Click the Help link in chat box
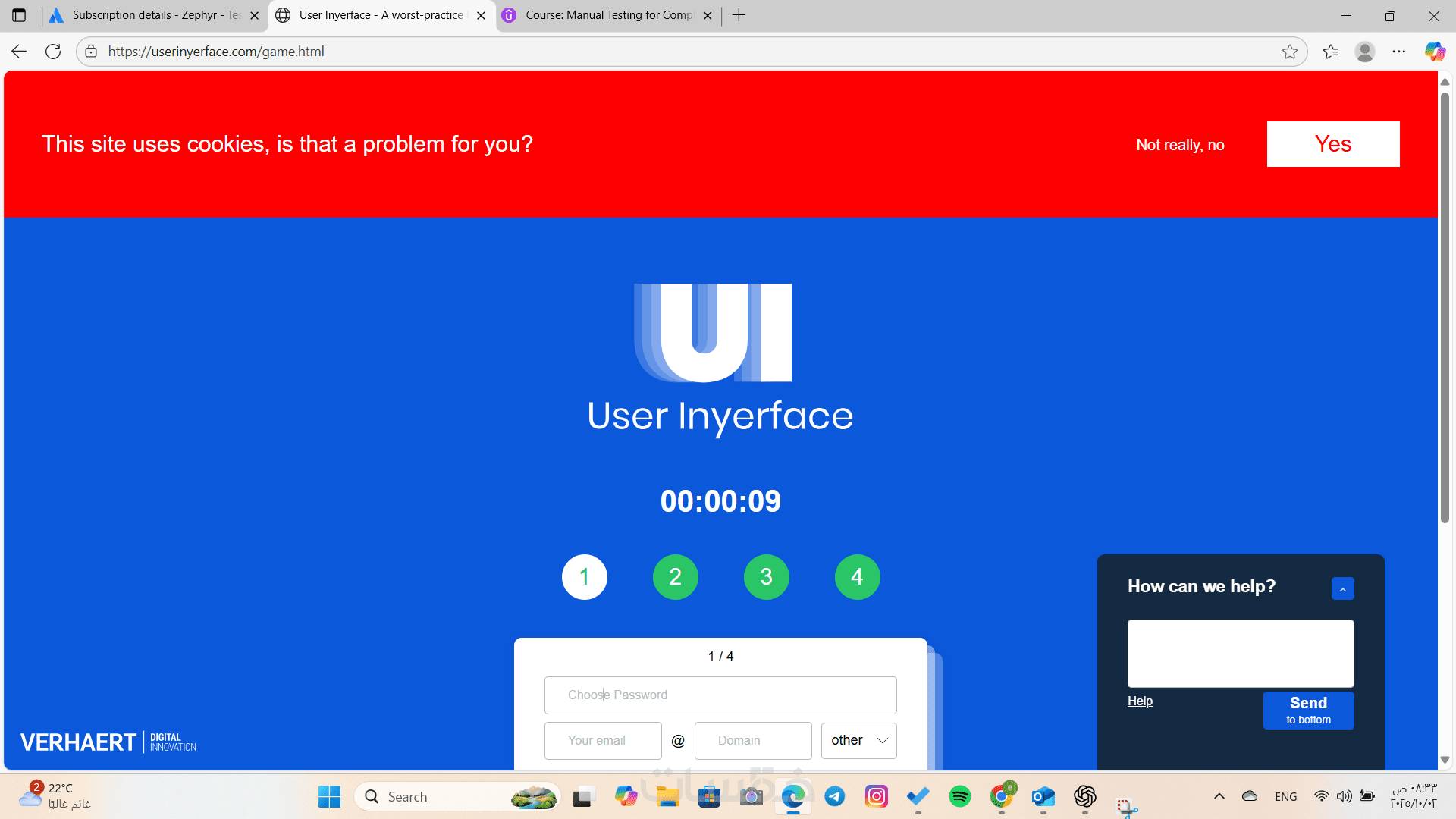This screenshot has height=819, width=1456. pos(1140,701)
